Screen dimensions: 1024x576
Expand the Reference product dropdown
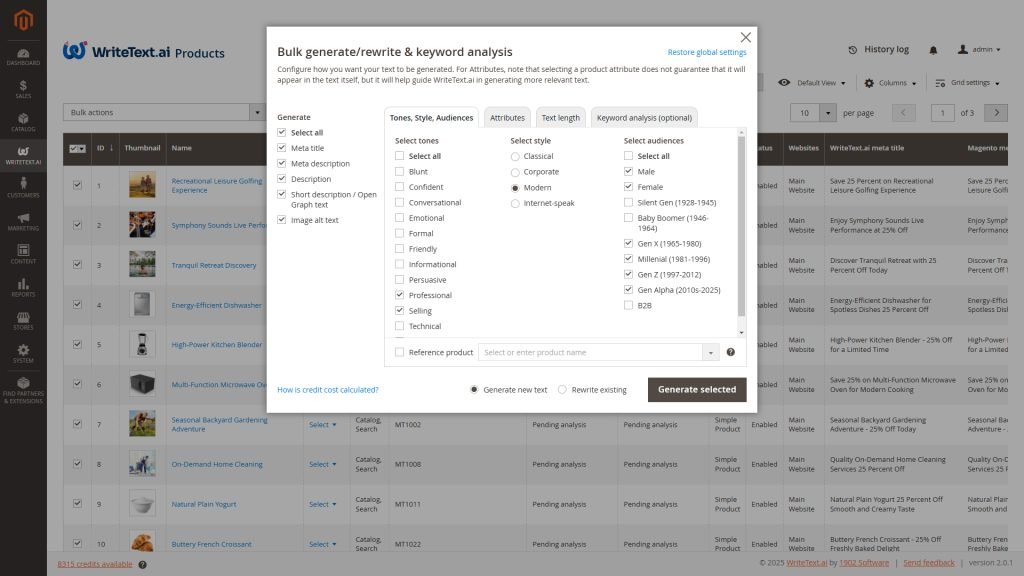[x=710, y=352]
